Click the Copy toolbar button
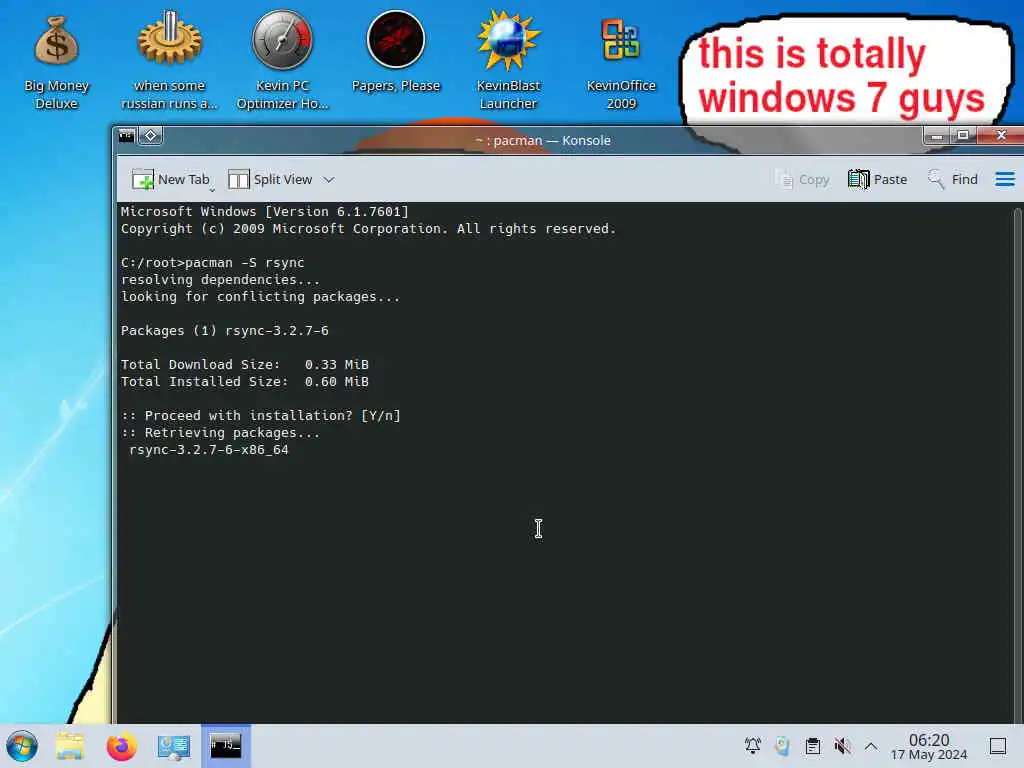The image size is (1024, 768). coord(802,179)
